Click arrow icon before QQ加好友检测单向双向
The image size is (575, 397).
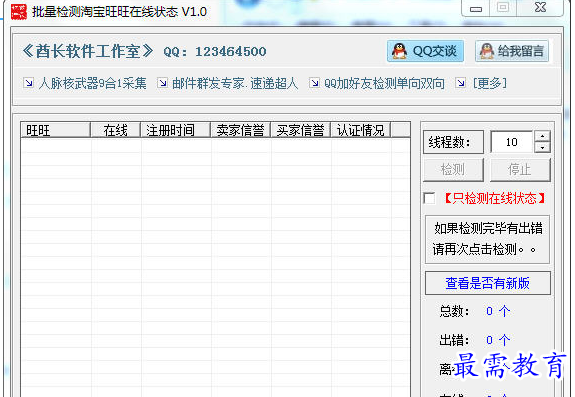[314, 83]
